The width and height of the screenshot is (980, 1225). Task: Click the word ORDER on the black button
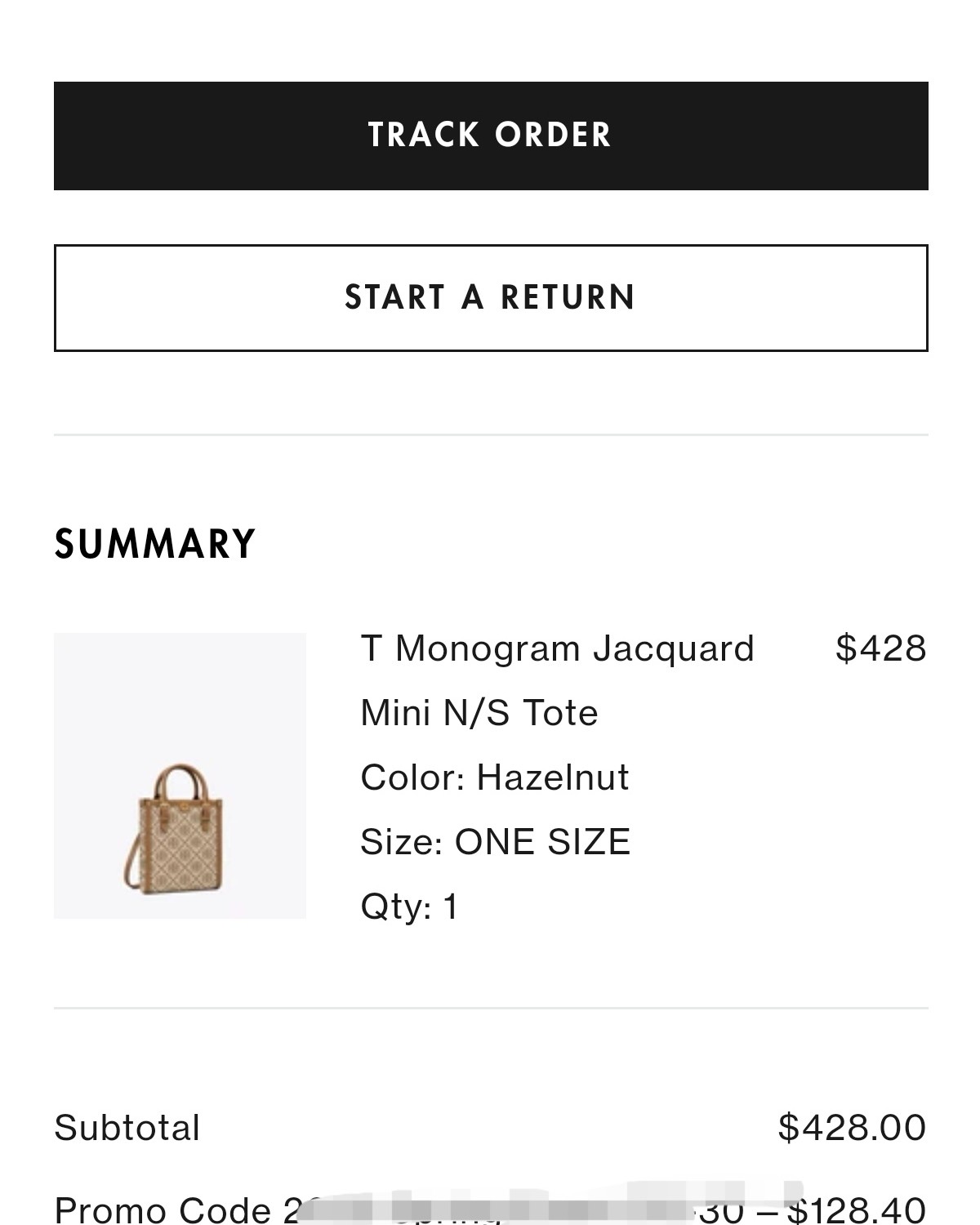[x=553, y=136]
